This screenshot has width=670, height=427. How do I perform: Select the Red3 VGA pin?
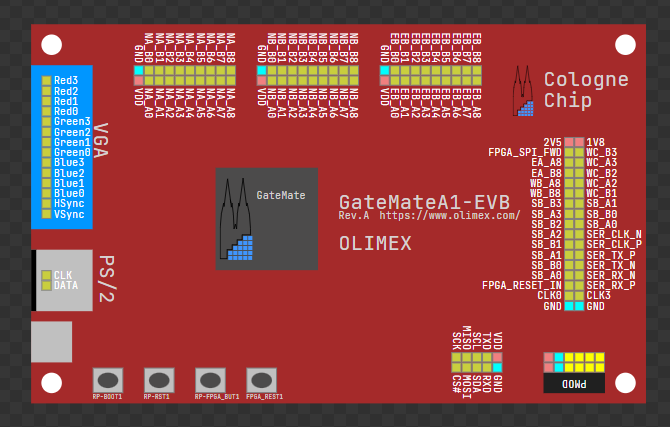[47, 80]
